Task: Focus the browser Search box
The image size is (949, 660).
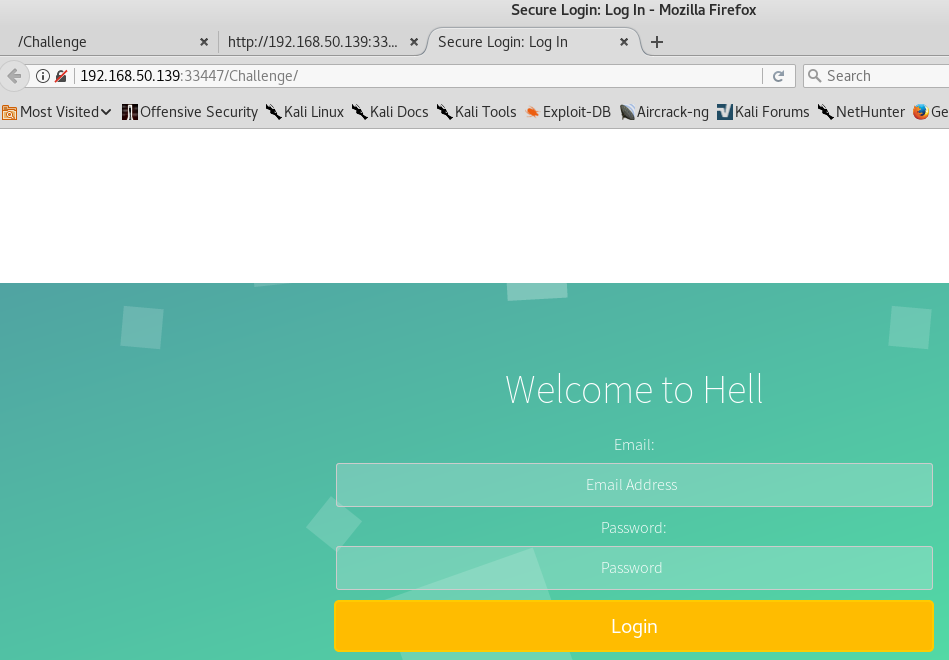Action: click(x=876, y=76)
